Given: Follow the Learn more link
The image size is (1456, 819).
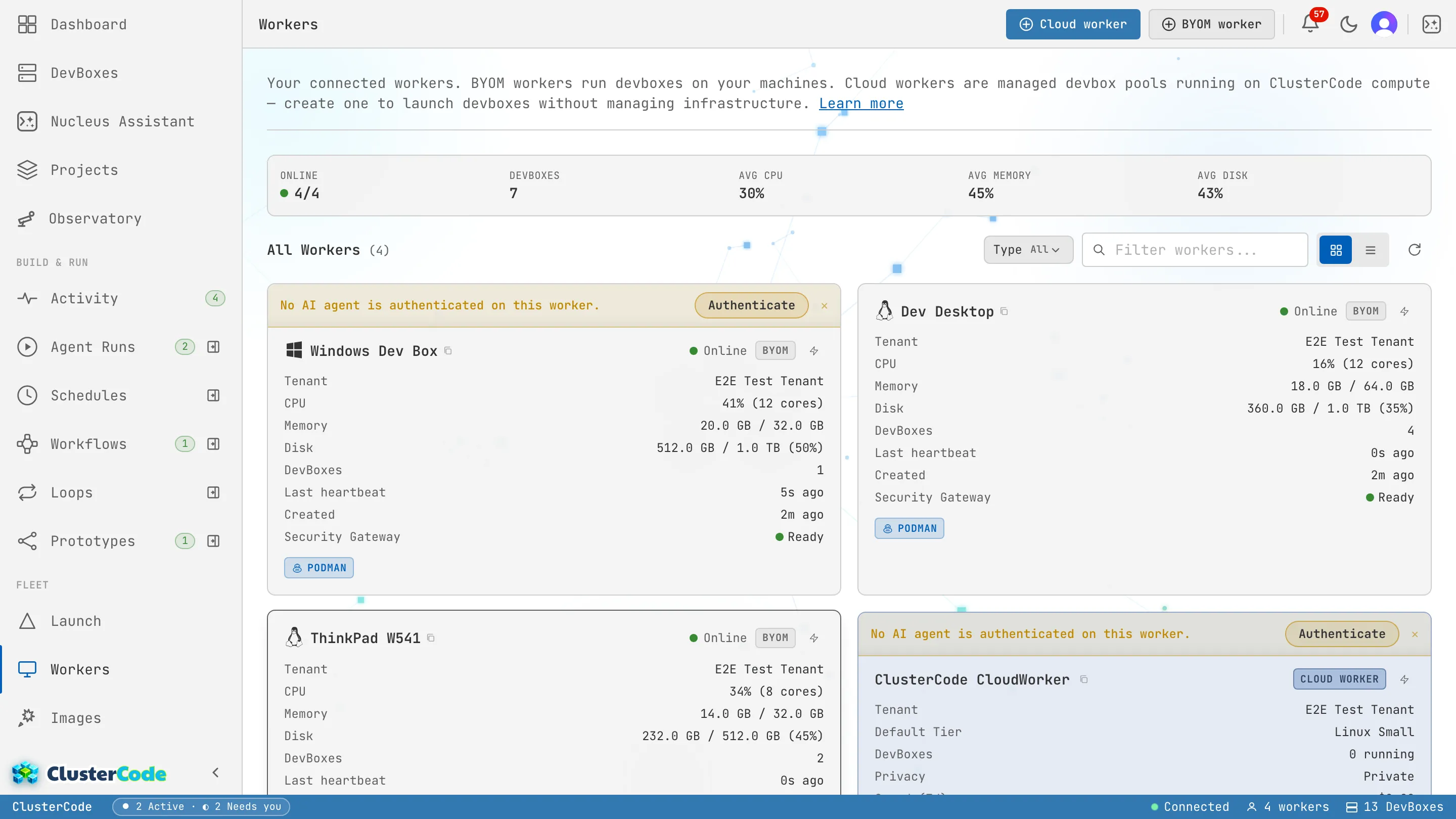Looking at the screenshot, I should coord(861,104).
